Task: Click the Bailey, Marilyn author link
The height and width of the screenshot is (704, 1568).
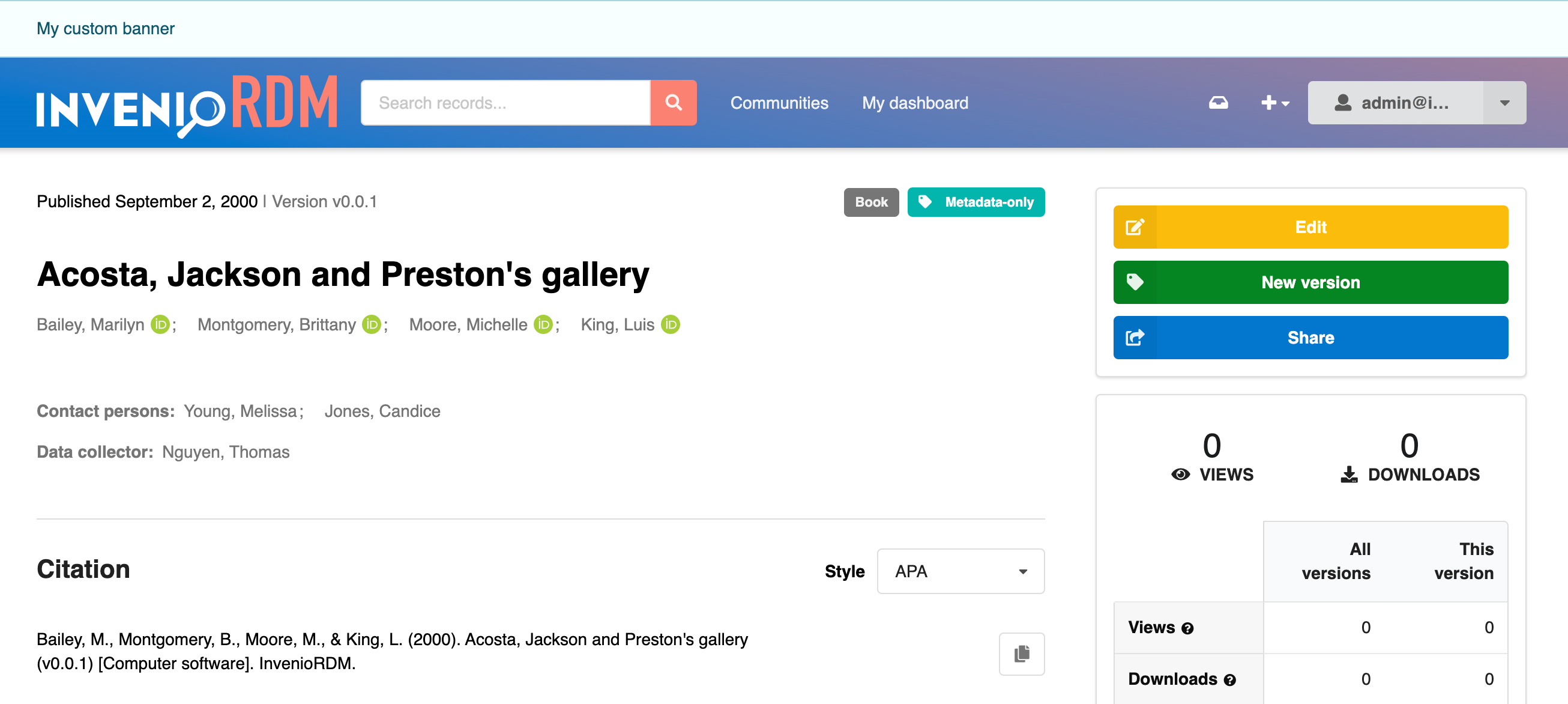Action: (x=91, y=324)
